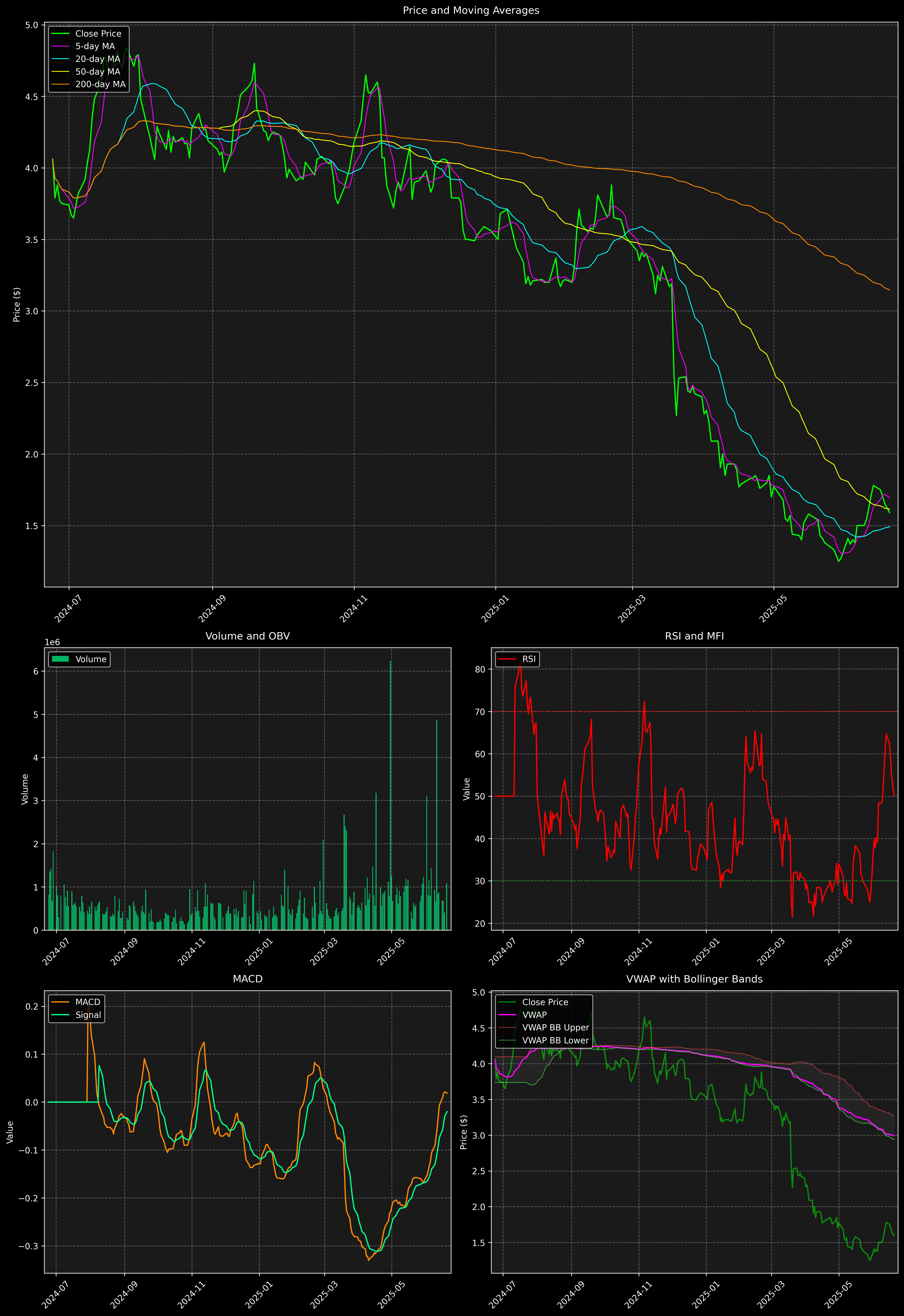Click the 'Value' axis label of the MACD chart

[10, 1132]
